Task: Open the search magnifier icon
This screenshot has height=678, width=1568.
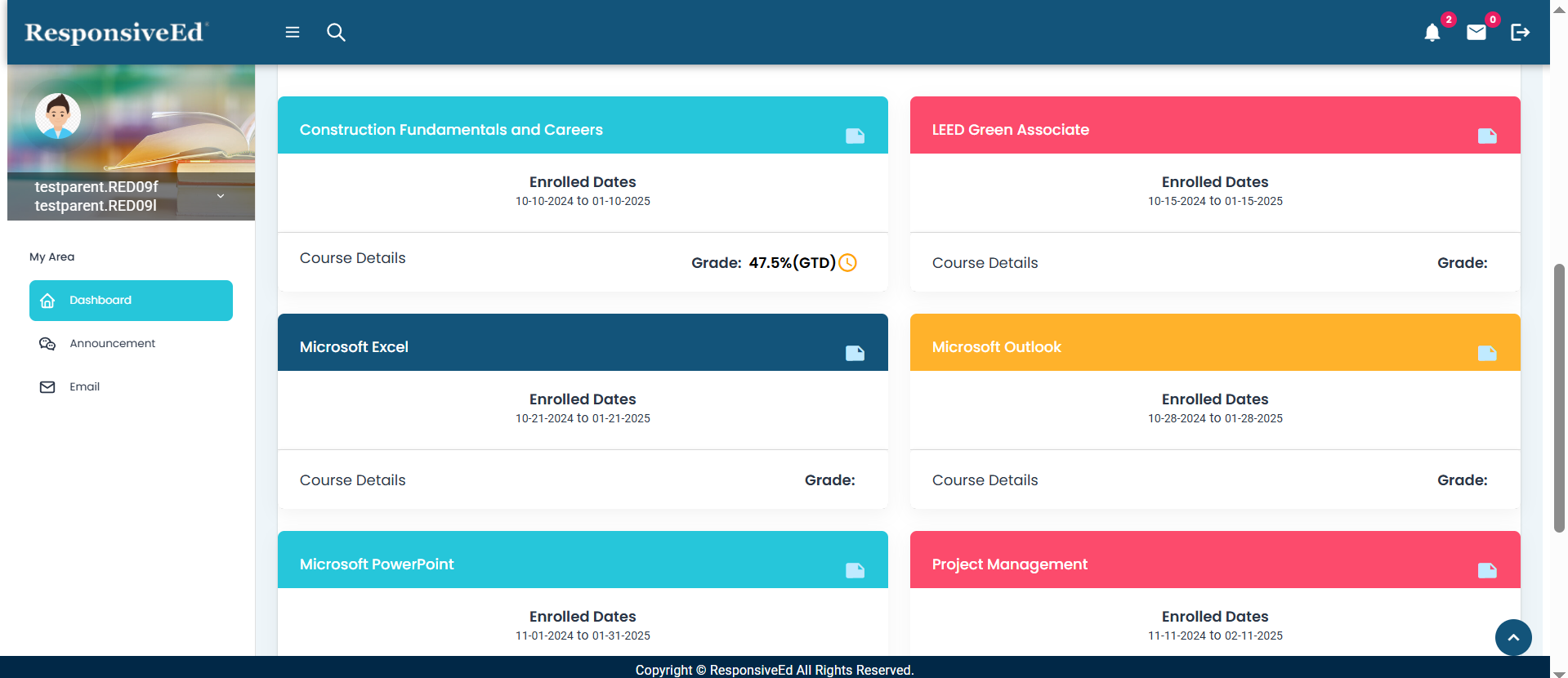Action: coord(336,32)
